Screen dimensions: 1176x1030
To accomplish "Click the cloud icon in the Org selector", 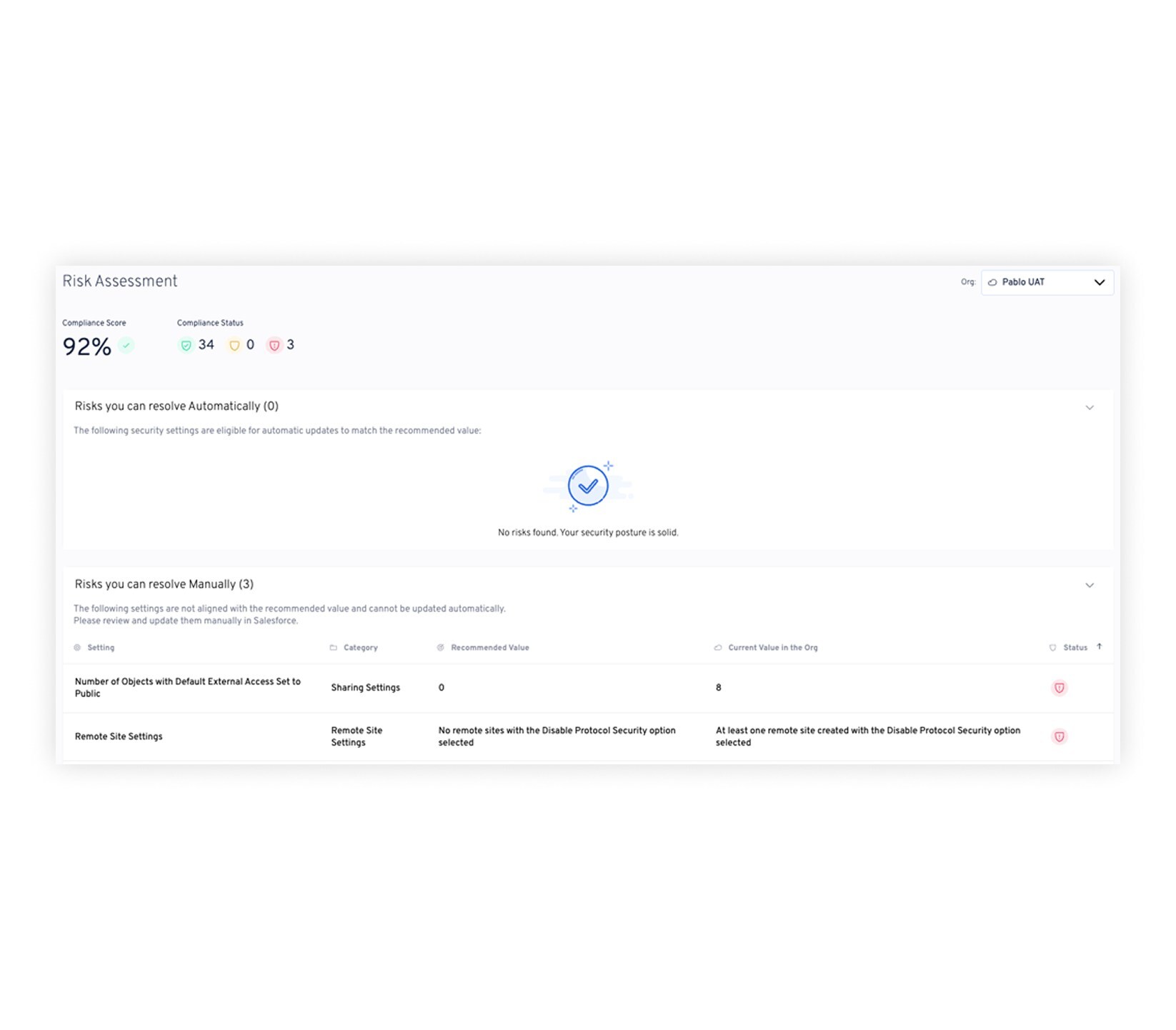I will [992, 283].
